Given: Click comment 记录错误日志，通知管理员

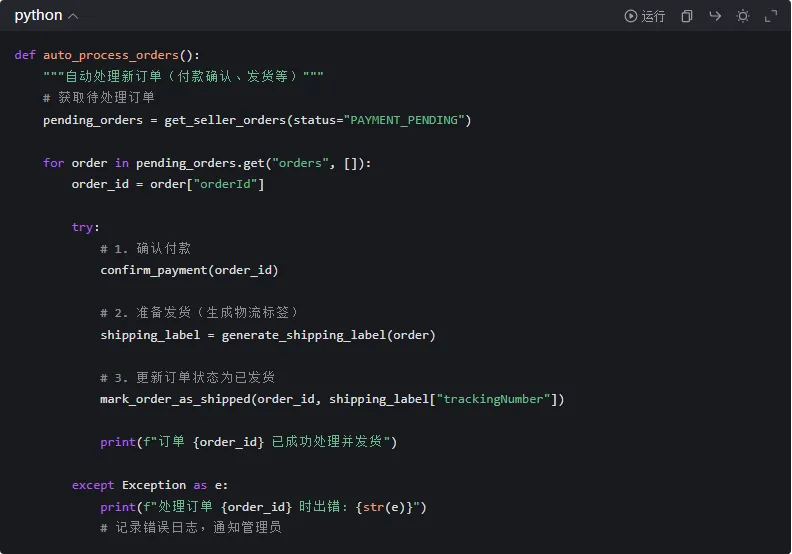Looking at the screenshot, I should click(191, 528).
